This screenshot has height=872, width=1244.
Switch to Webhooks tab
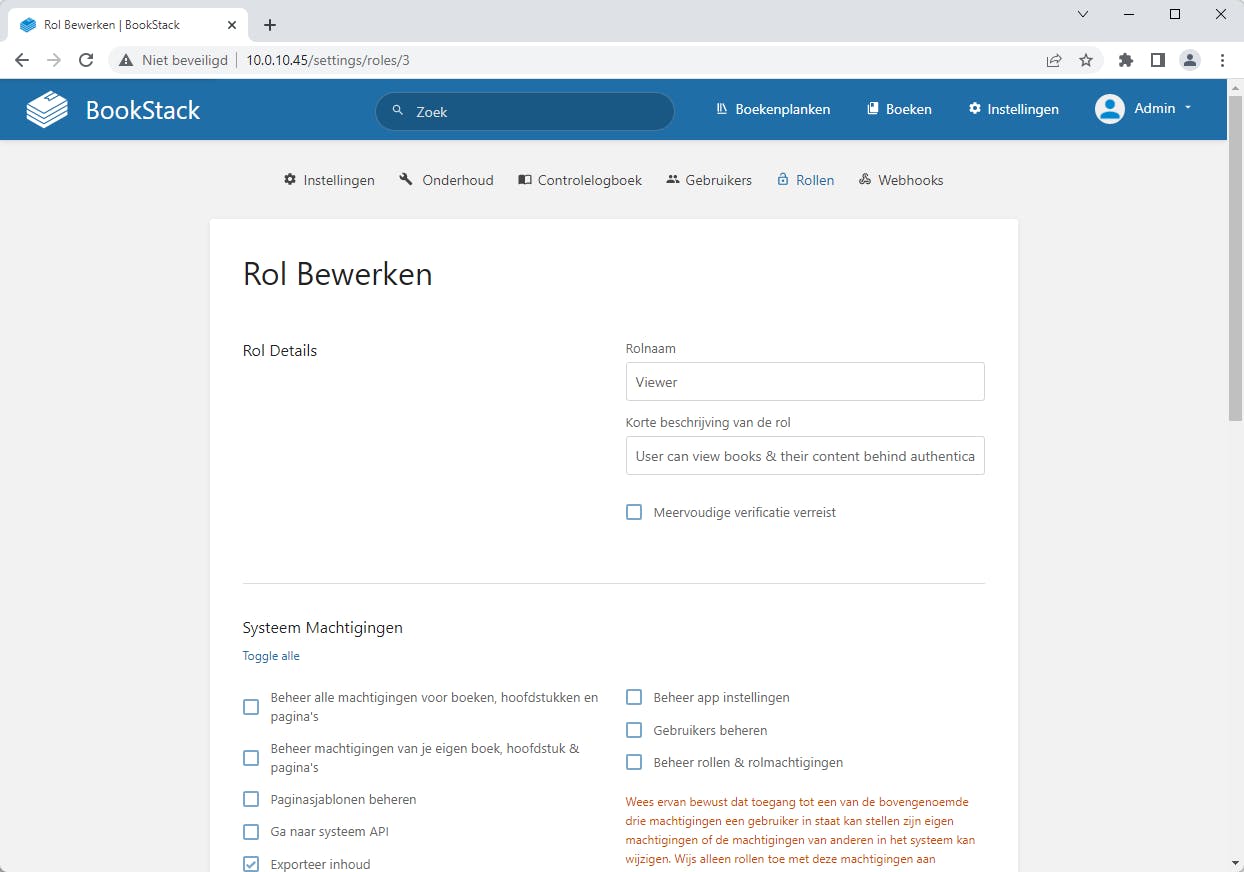pos(901,180)
